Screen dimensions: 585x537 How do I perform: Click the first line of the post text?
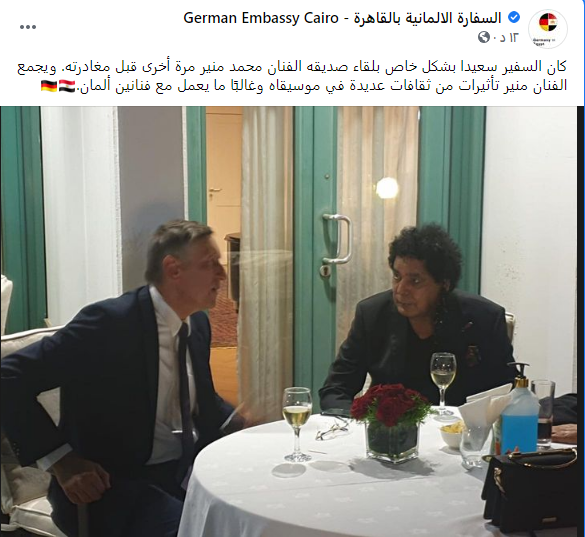[x=292, y=67]
